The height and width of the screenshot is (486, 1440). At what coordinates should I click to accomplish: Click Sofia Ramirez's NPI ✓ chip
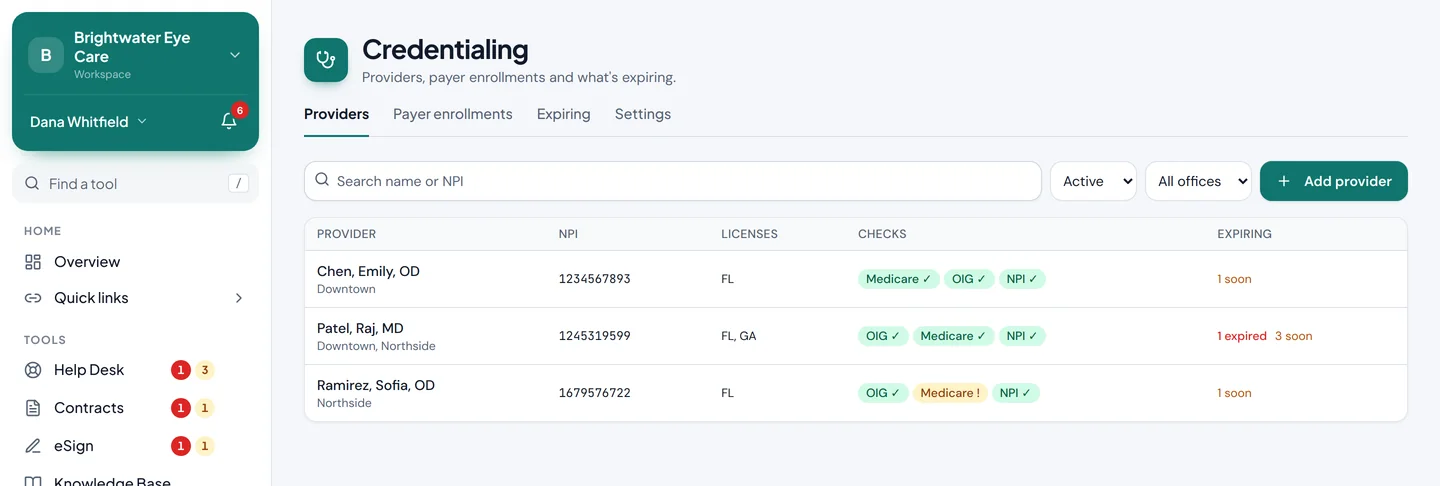click(1016, 393)
